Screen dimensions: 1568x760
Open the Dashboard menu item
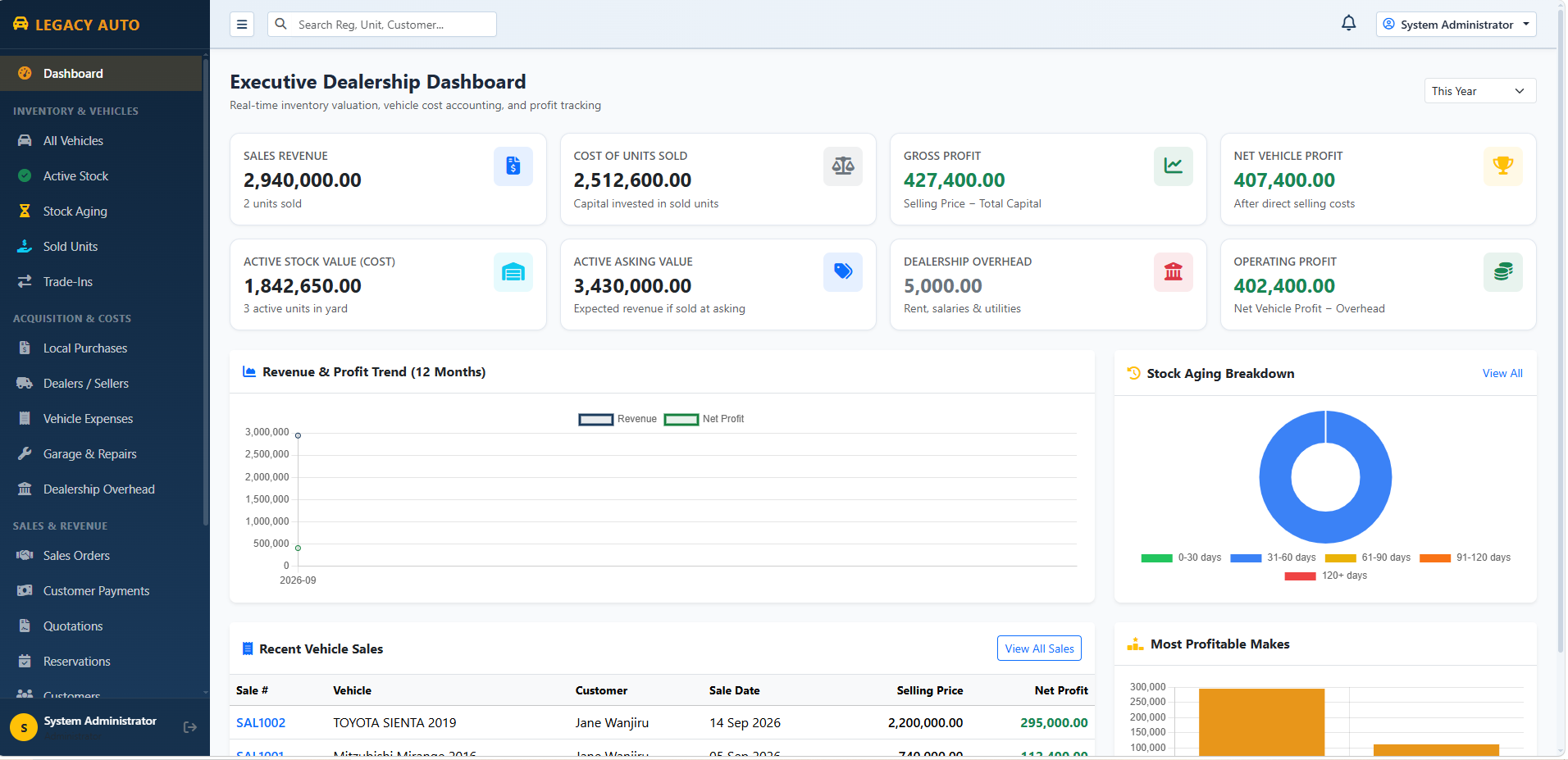point(101,74)
